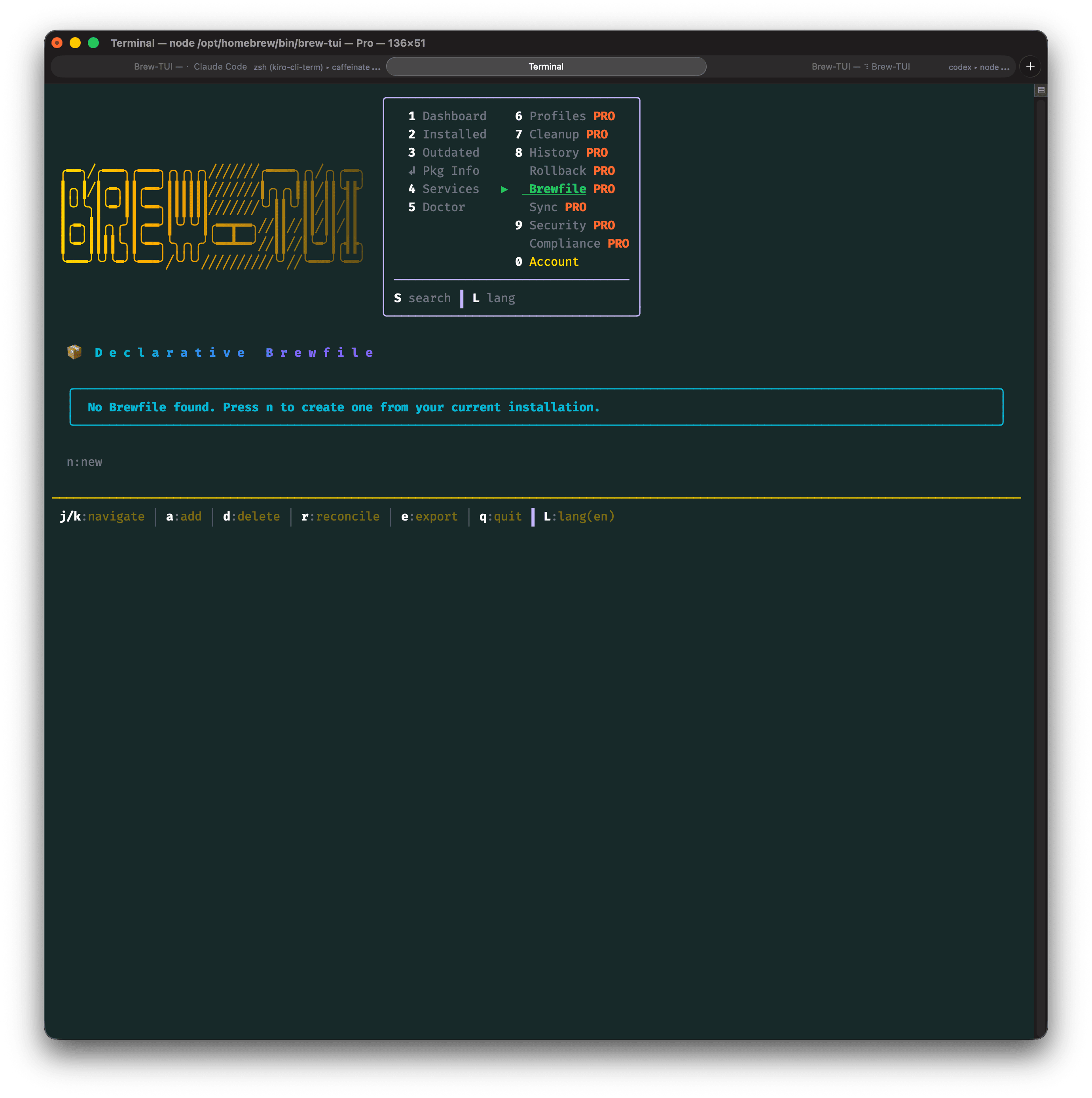This screenshot has height=1098, width=1092.
Task: Click the a:add footer hint
Action: (x=184, y=516)
